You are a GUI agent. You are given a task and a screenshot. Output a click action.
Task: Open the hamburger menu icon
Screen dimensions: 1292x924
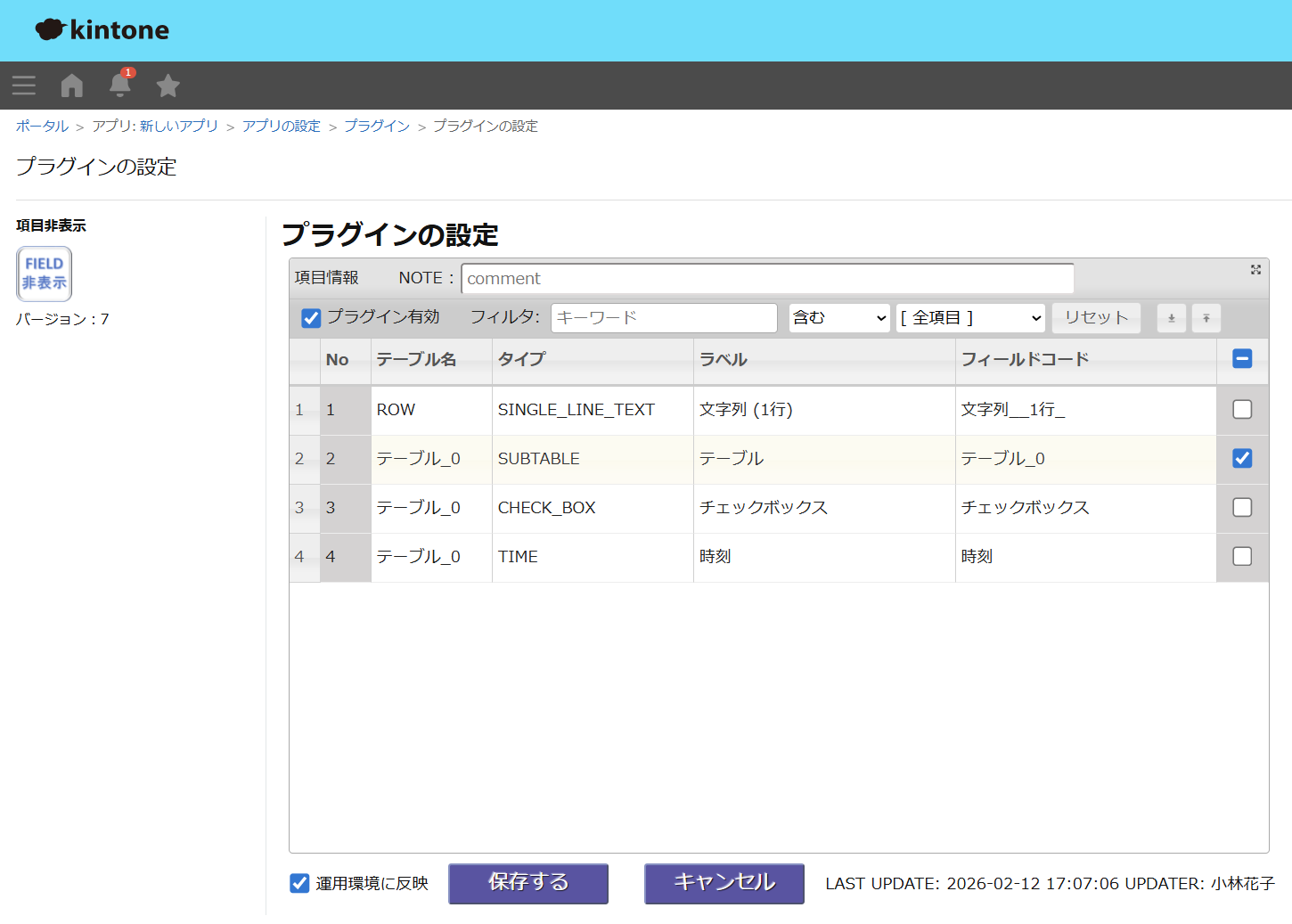point(24,86)
